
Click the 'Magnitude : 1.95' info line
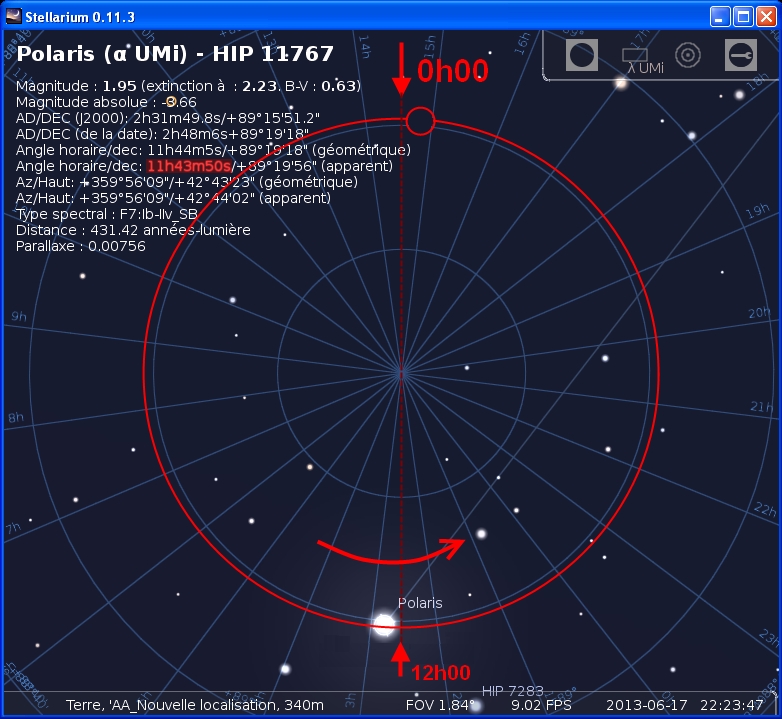[188, 86]
